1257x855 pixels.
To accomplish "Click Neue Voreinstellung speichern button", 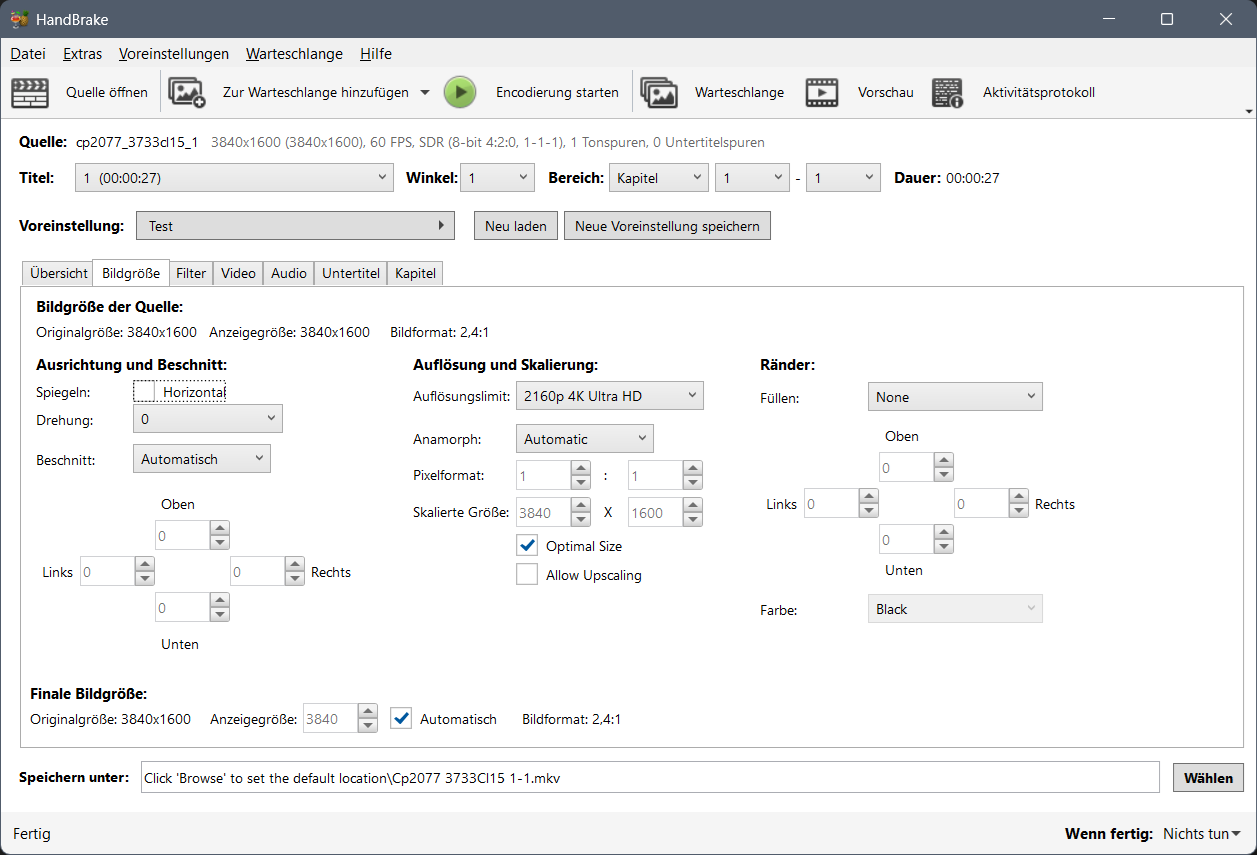I will click(667, 226).
